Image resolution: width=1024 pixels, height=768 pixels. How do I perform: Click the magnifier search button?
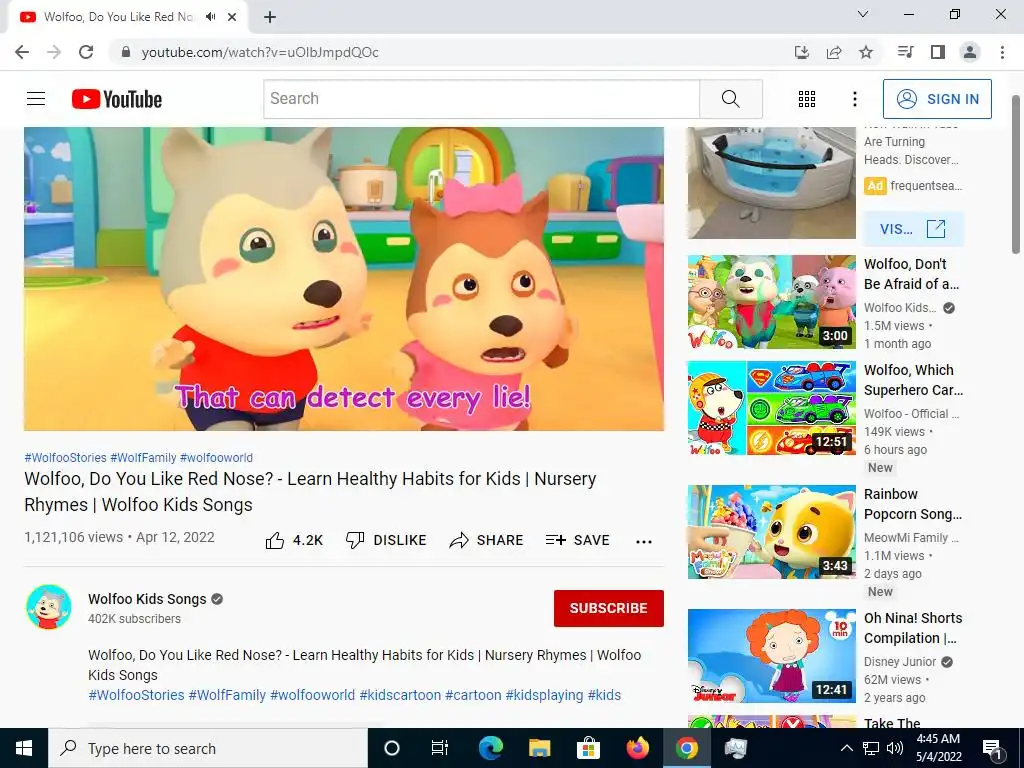(x=731, y=99)
